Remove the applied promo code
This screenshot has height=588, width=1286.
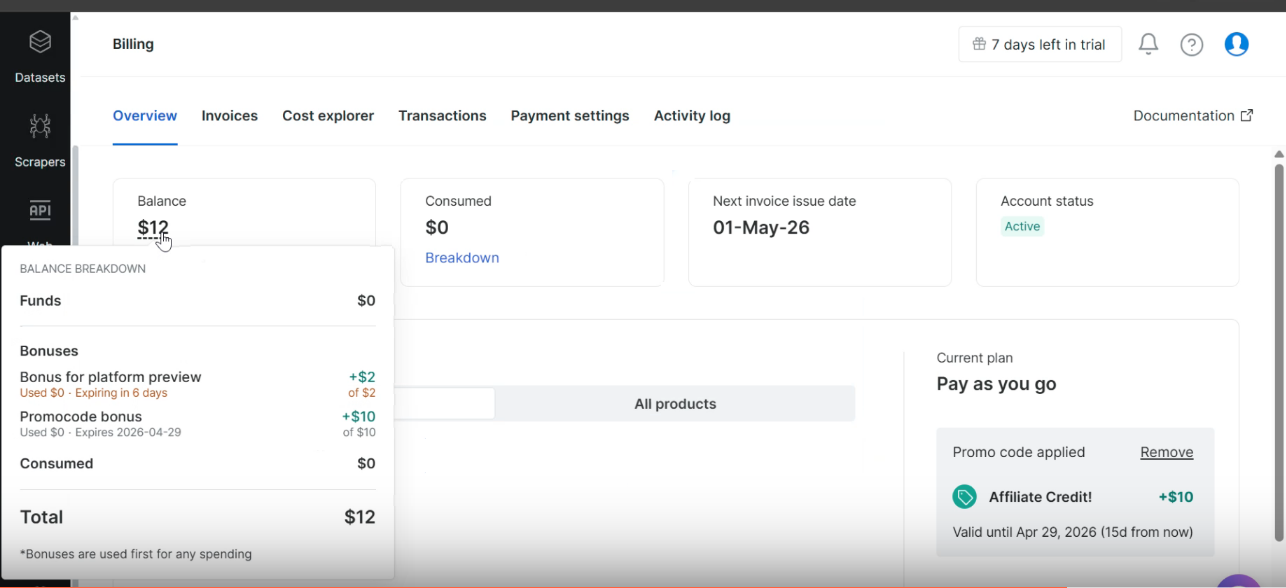[1167, 452]
